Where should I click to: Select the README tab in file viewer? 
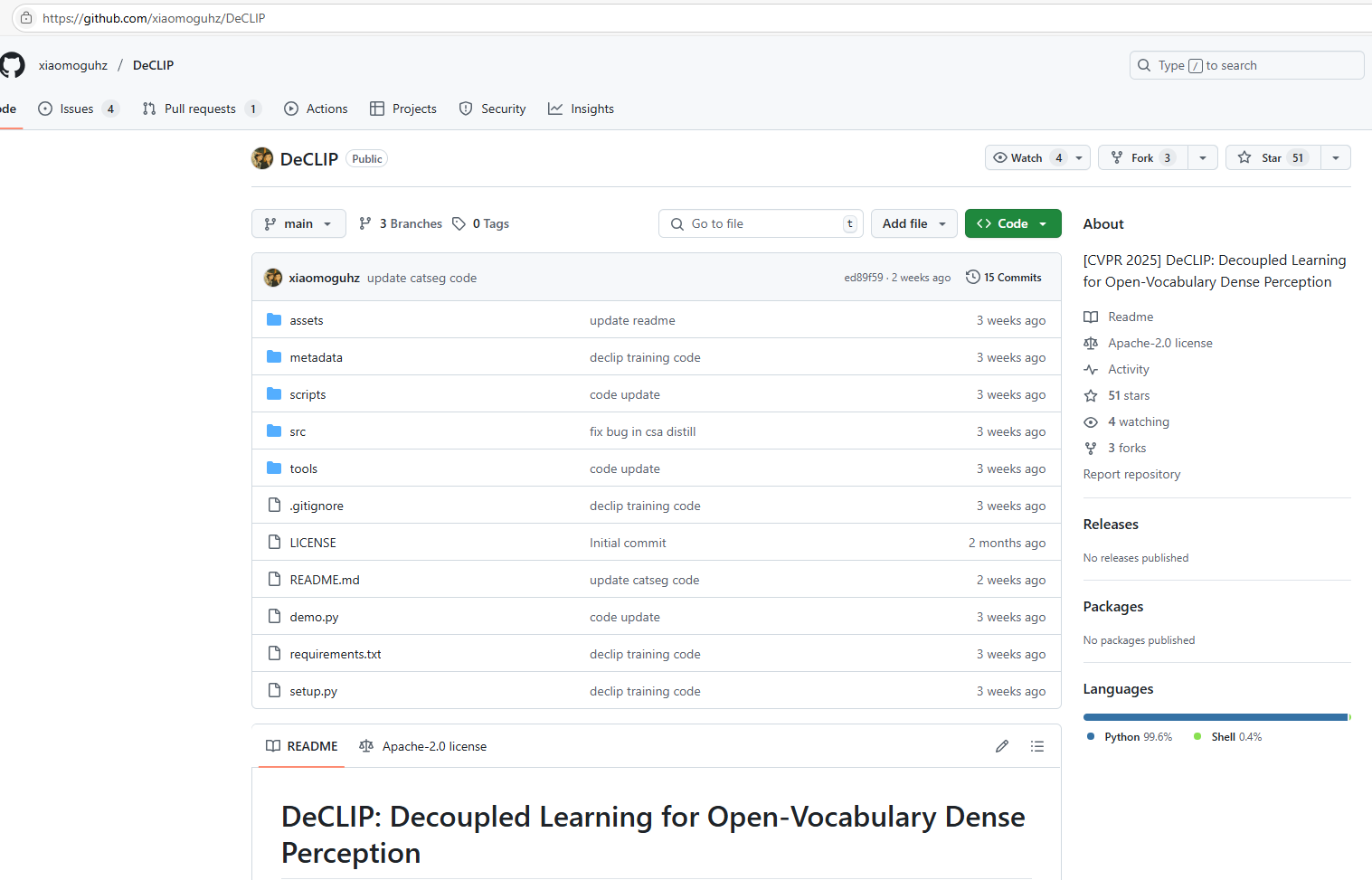point(302,746)
